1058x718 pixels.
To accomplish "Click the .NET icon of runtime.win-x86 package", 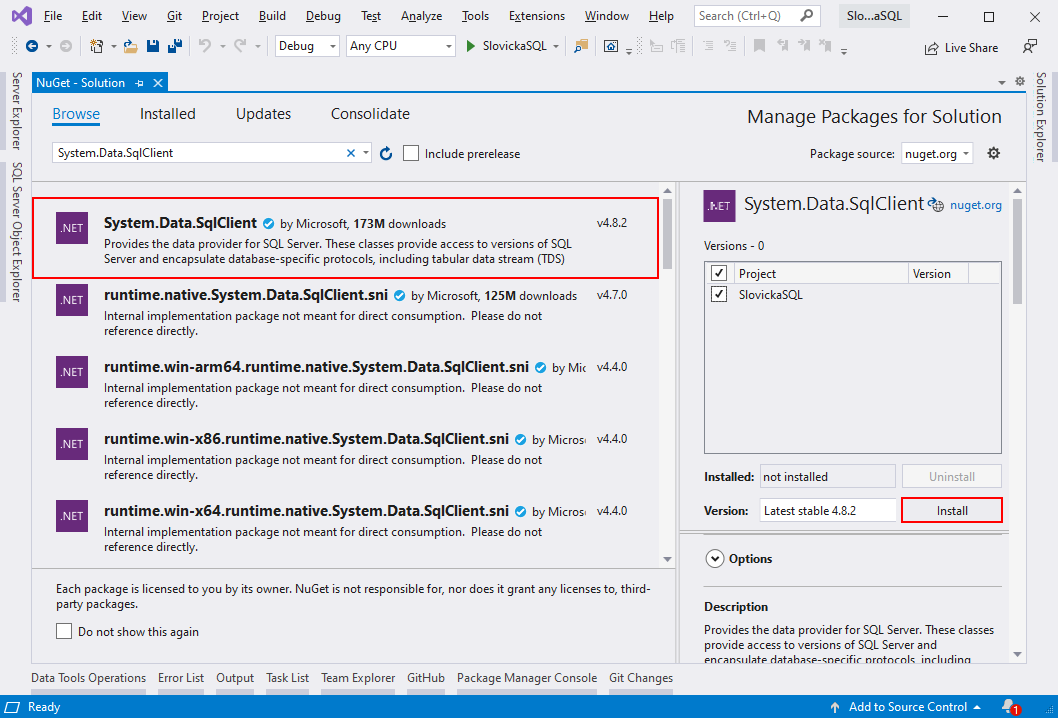I will point(72,444).
